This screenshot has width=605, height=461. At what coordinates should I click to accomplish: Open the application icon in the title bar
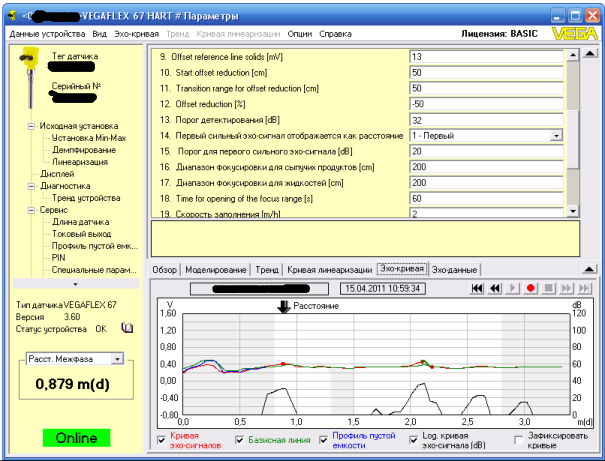[12, 16]
